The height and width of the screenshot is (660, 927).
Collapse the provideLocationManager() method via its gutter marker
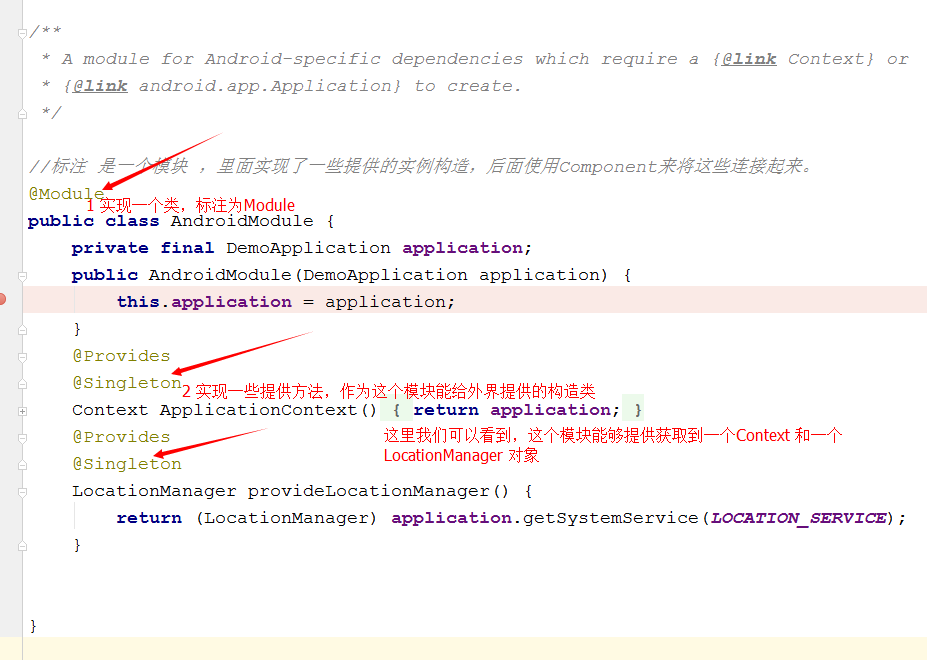(22, 492)
